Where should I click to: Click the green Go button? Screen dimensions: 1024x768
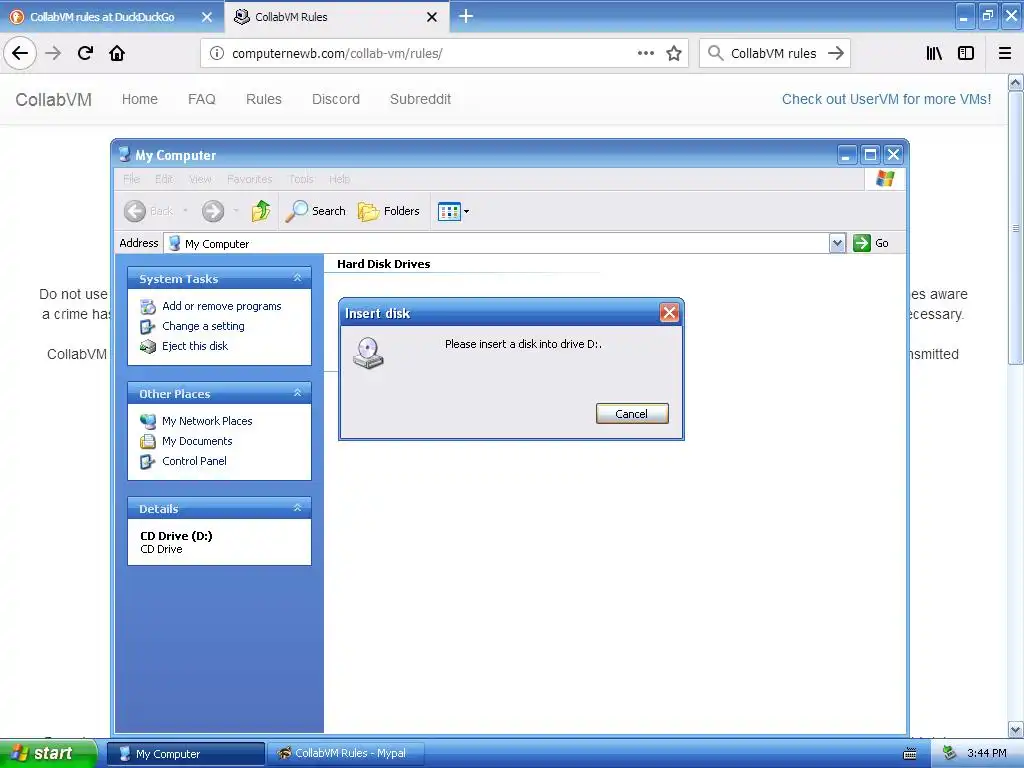(871, 243)
